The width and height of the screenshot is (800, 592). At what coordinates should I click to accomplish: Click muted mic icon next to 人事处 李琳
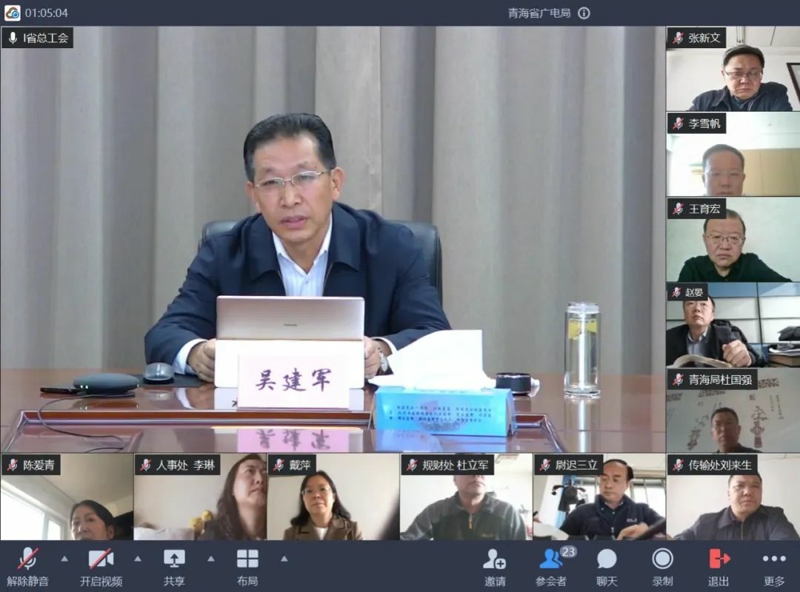coord(145,465)
